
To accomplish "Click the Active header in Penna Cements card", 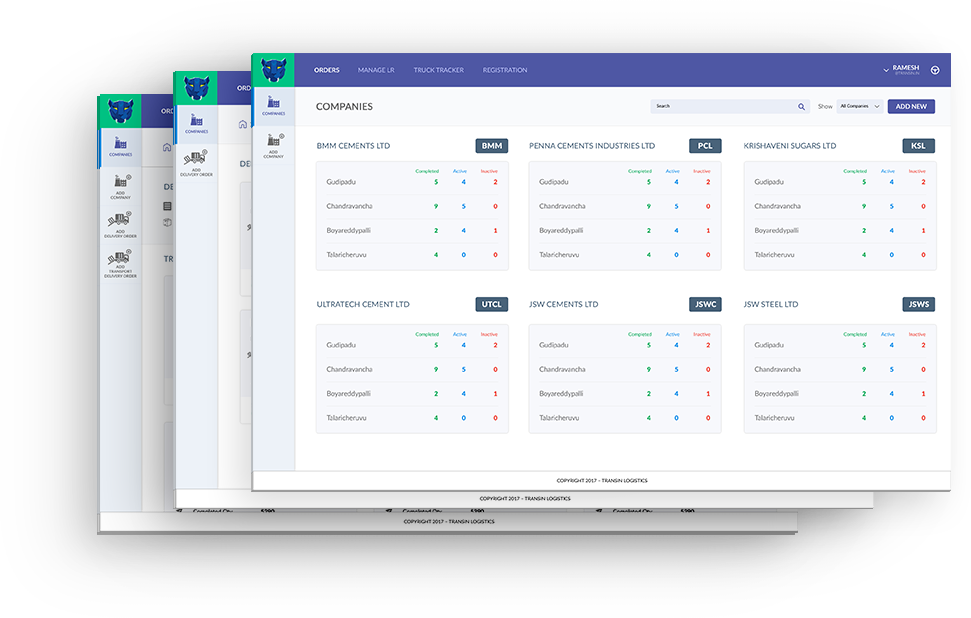I will pos(673,171).
